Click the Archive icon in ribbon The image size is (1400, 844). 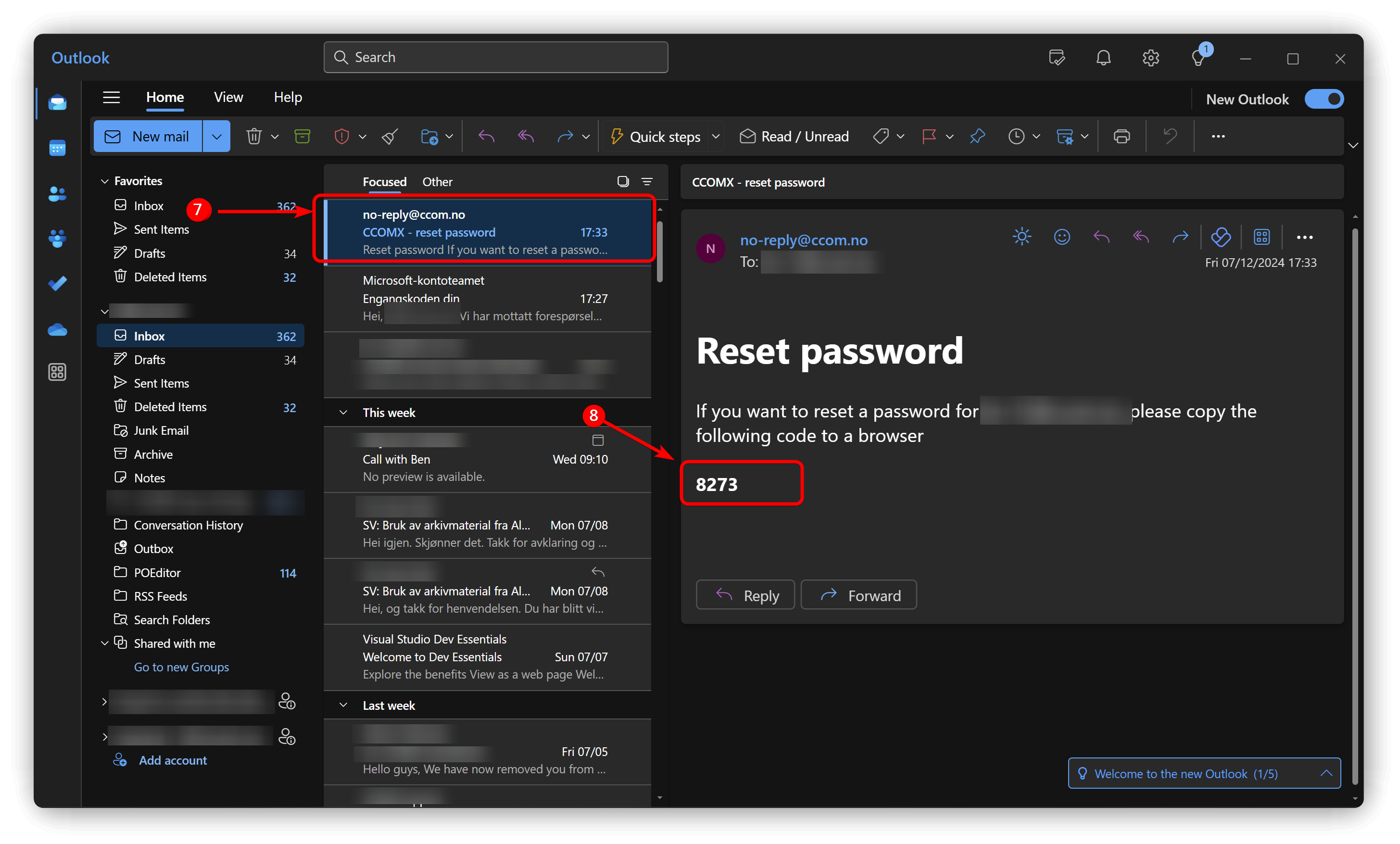(303, 136)
